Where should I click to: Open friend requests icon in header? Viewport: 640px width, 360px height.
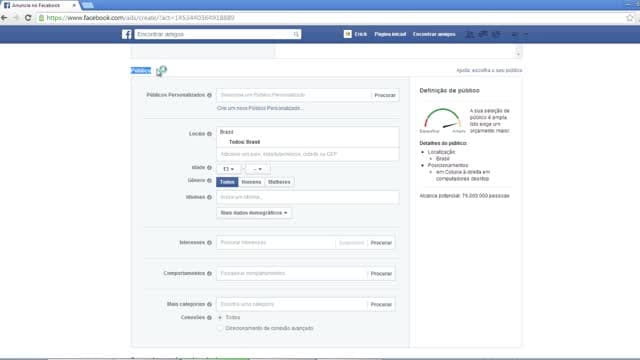(470, 34)
